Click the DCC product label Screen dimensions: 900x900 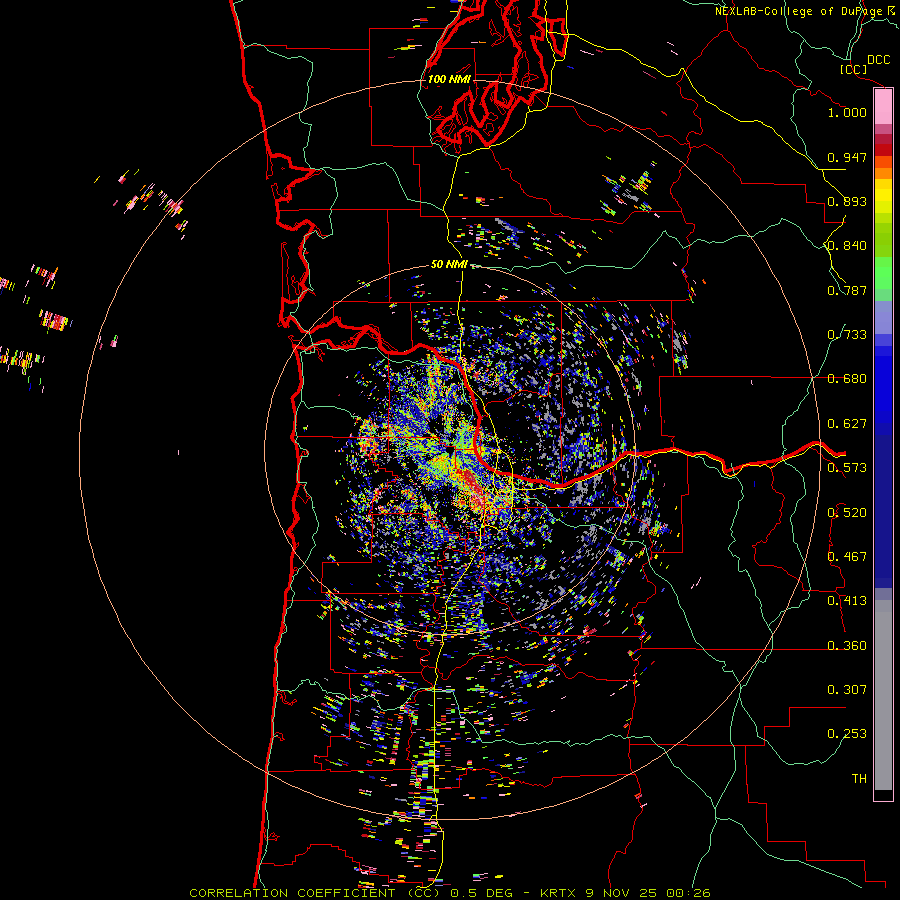tap(878, 60)
